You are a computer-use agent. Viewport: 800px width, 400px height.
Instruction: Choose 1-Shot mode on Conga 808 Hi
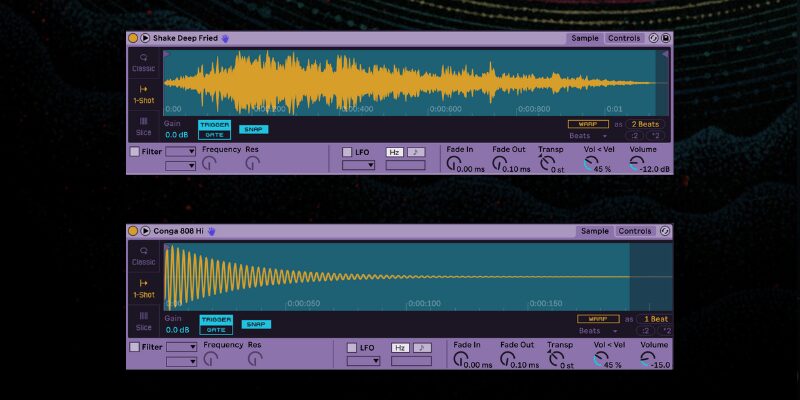[x=144, y=289]
